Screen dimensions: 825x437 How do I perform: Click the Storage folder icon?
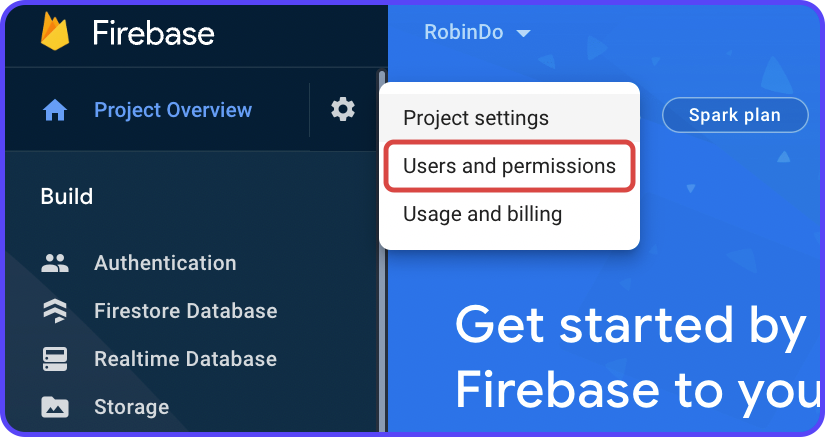pos(55,407)
